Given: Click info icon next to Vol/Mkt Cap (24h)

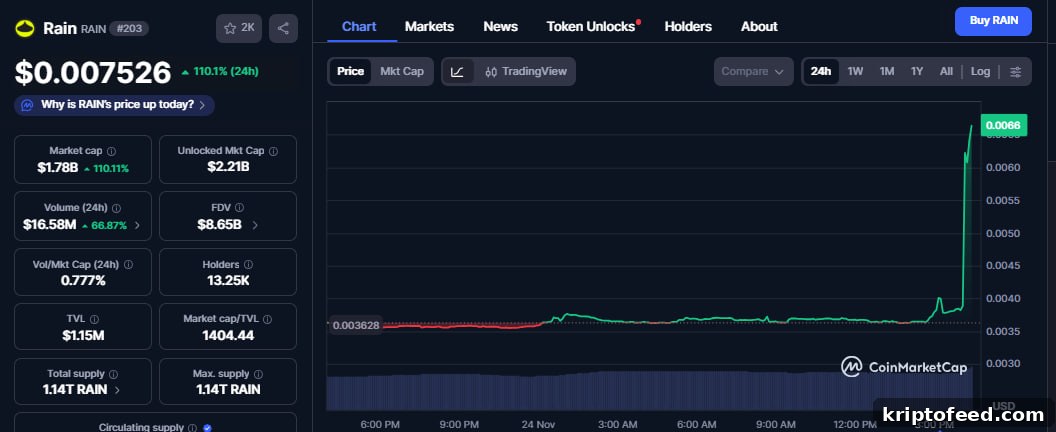Looking at the screenshot, I should tap(128, 265).
